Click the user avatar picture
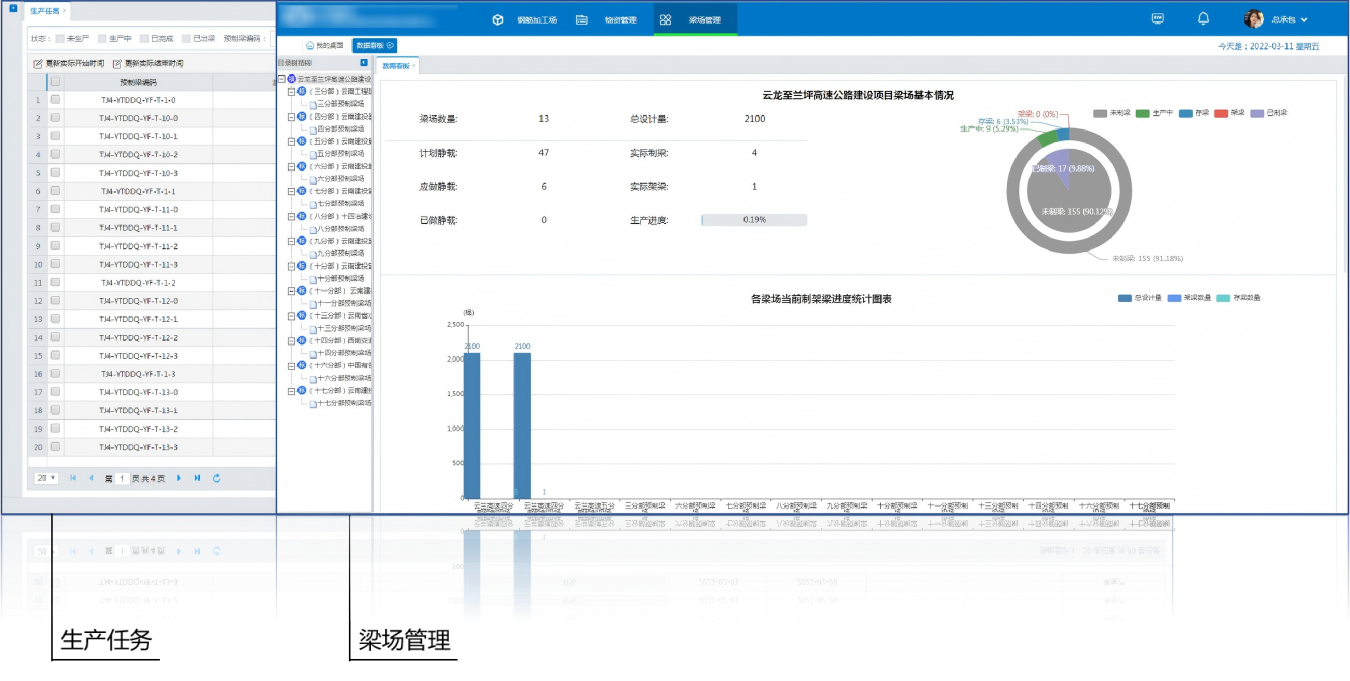The image size is (1350, 681). tap(1254, 19)
